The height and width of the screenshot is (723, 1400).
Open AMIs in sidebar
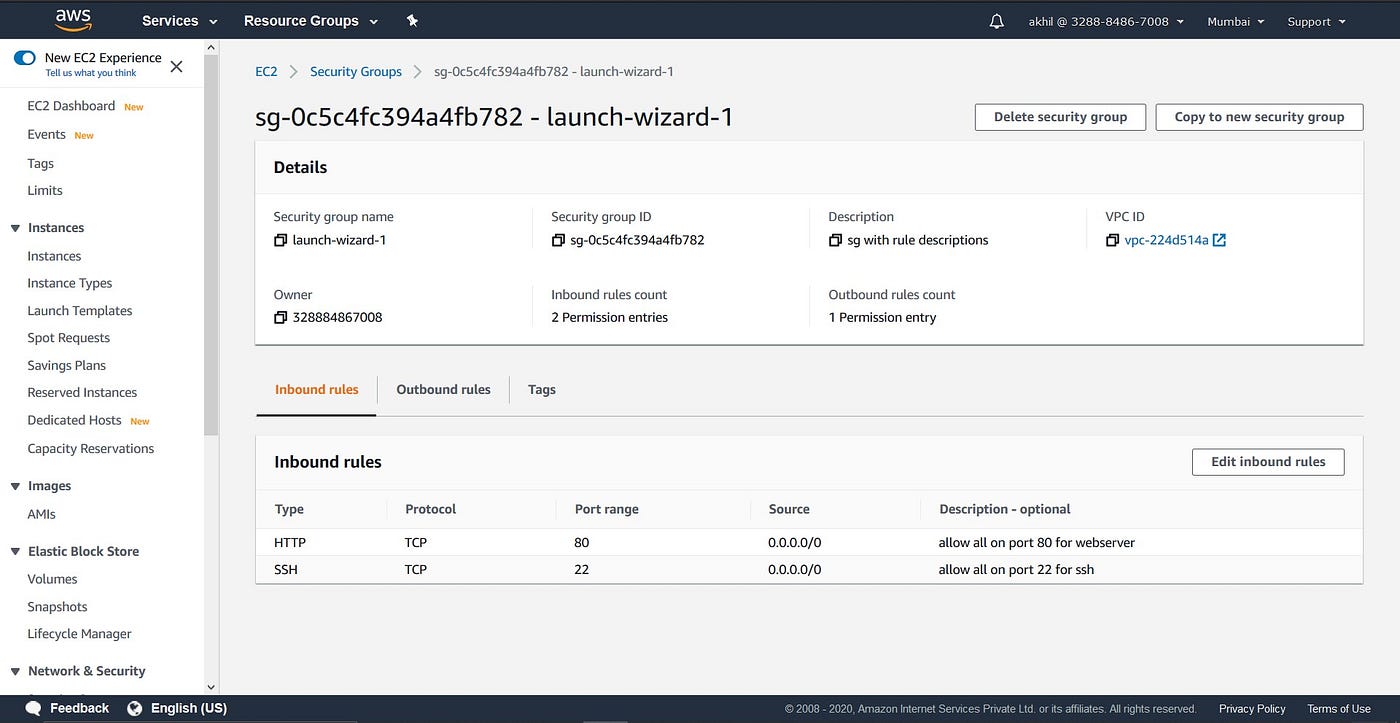pos(42,514)
